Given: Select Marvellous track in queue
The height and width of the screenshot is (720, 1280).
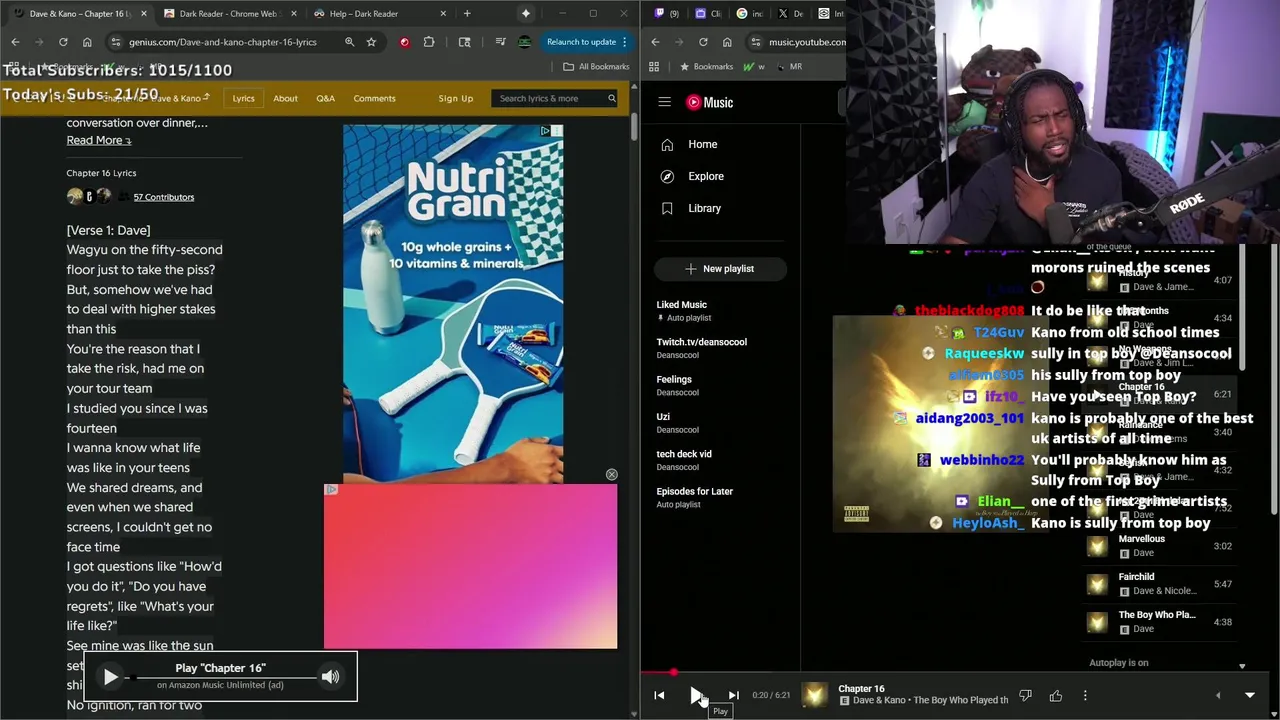Looking at the screenshot, I should pyautogui.click(x=1162, y=546).
